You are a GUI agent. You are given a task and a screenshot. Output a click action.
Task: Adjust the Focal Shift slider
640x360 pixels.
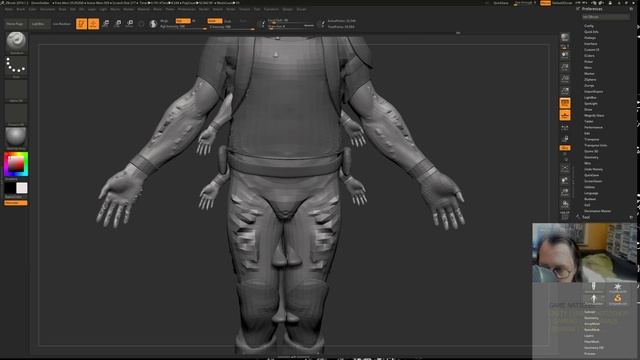(291, 20)
